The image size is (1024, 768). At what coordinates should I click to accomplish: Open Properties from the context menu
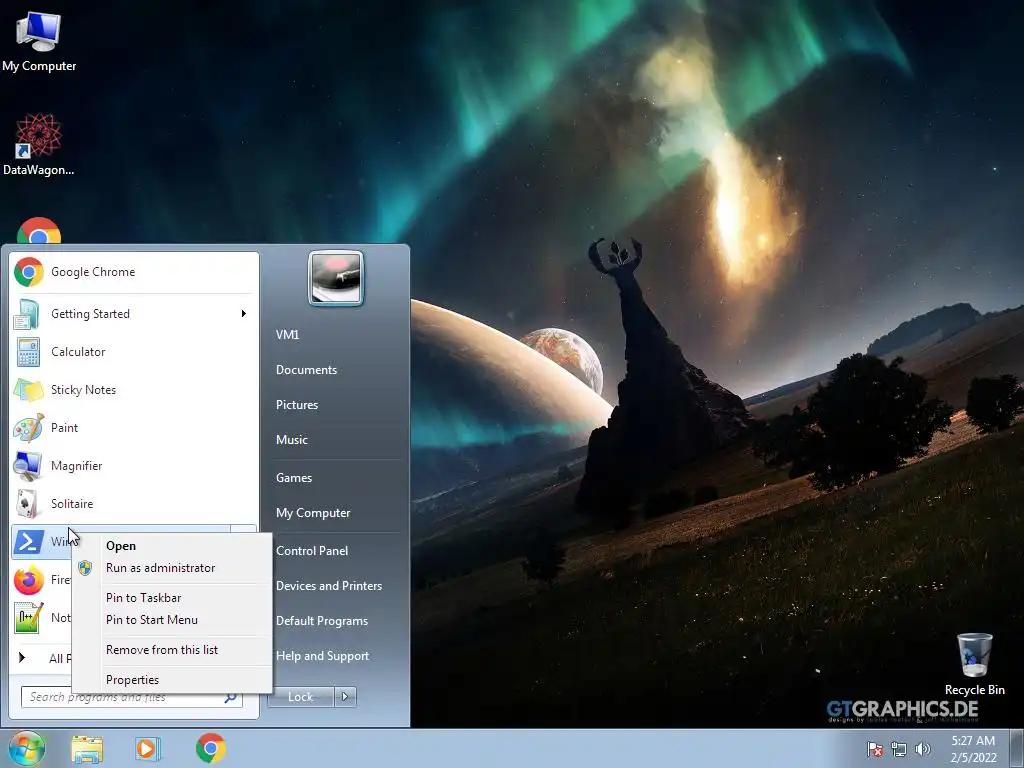coord(172,680)
